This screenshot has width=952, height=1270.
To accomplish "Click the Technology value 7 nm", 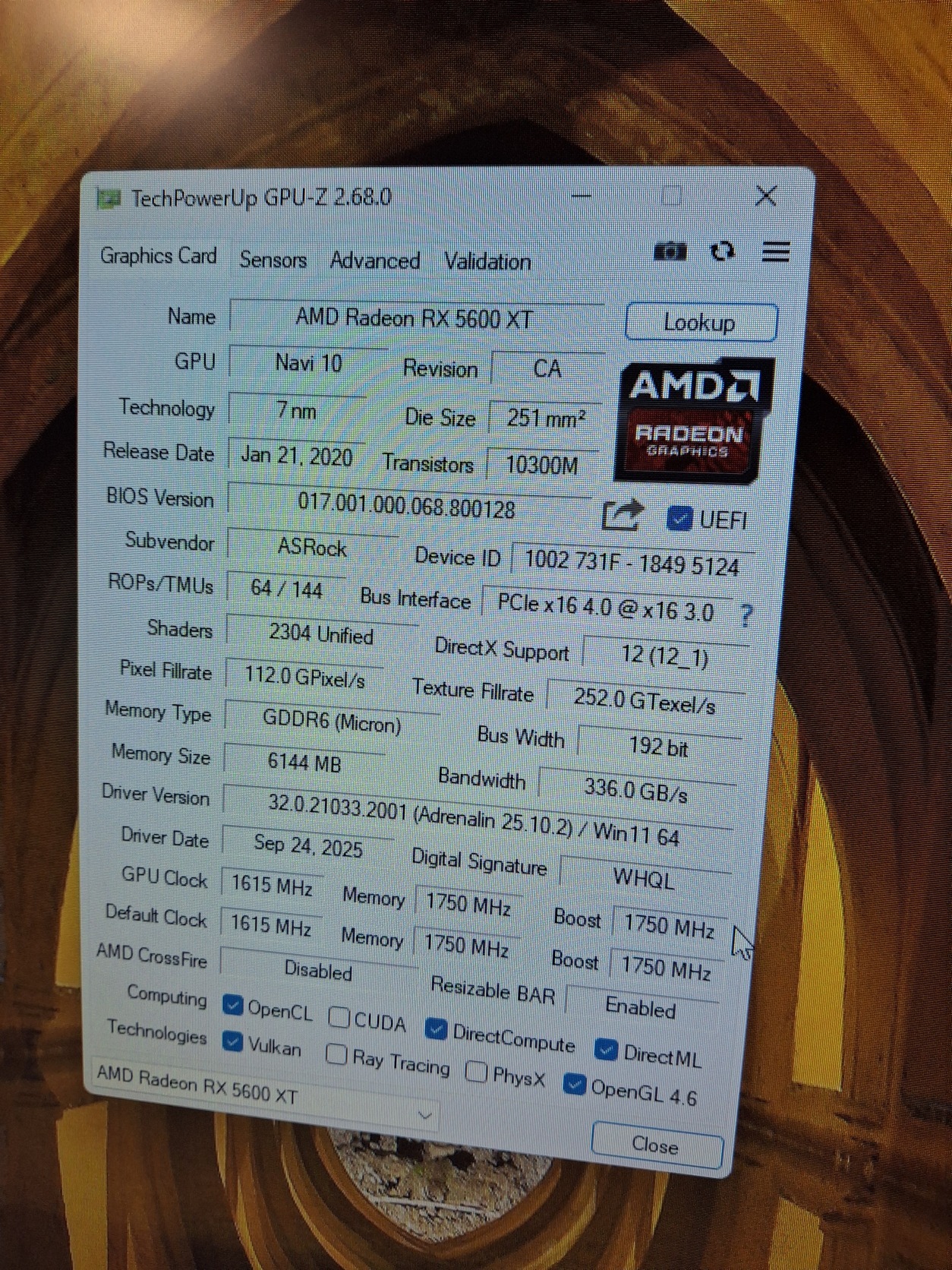I will (x=297, y=411).
